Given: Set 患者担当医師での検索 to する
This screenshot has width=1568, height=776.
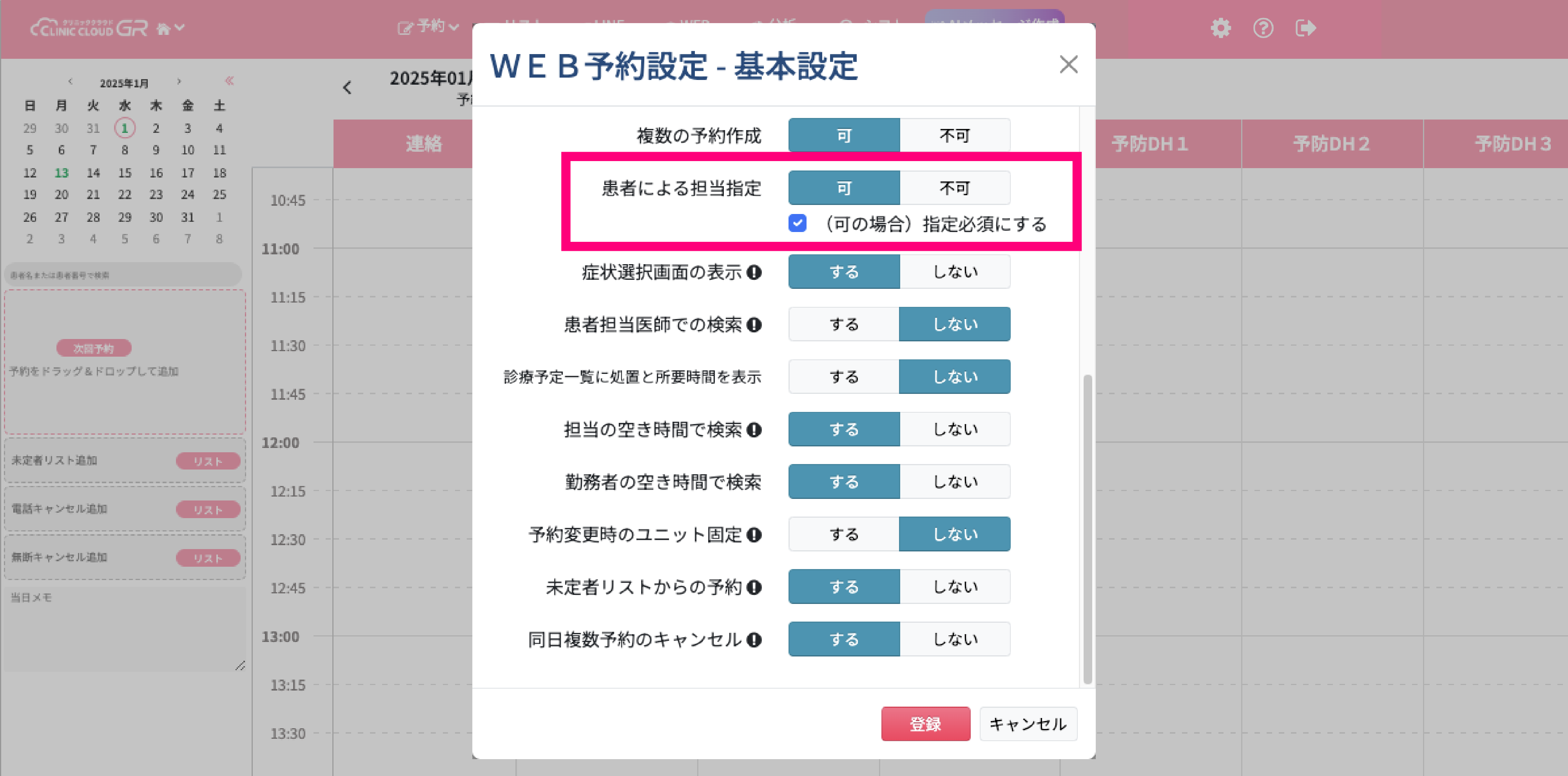Looking at the screenshot, I should pos(844,325).
